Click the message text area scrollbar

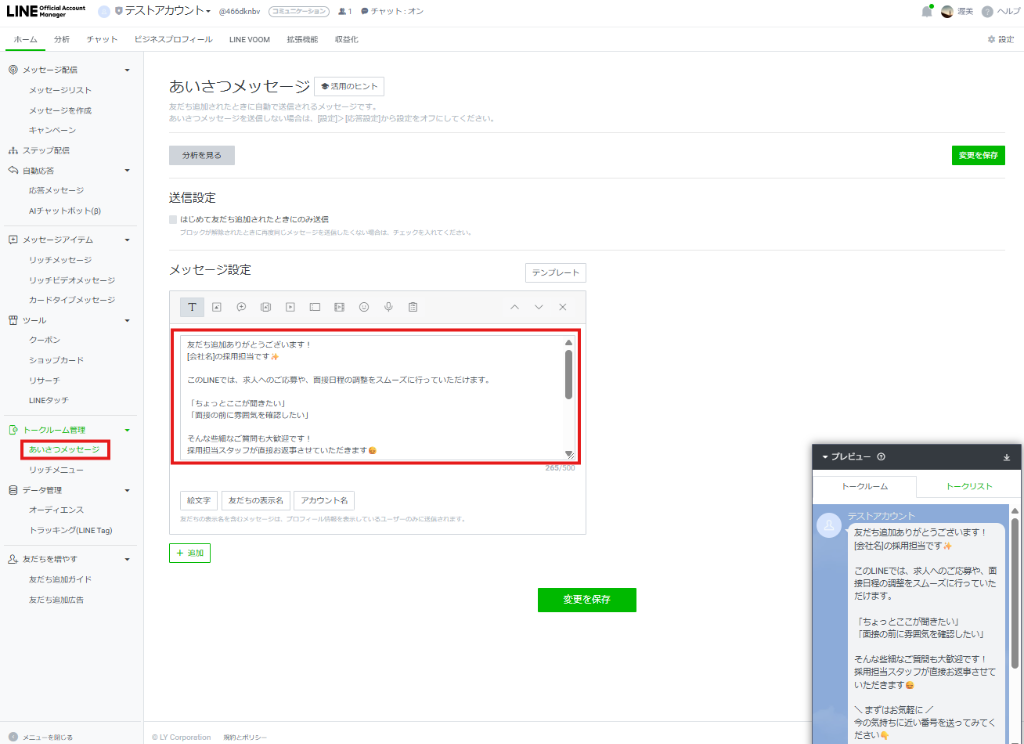(x=568, y=375)
